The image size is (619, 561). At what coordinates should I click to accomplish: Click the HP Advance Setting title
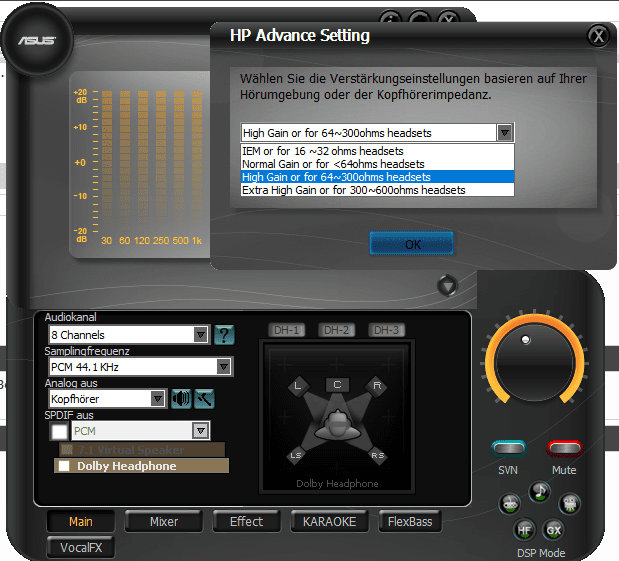pos(300,36)
